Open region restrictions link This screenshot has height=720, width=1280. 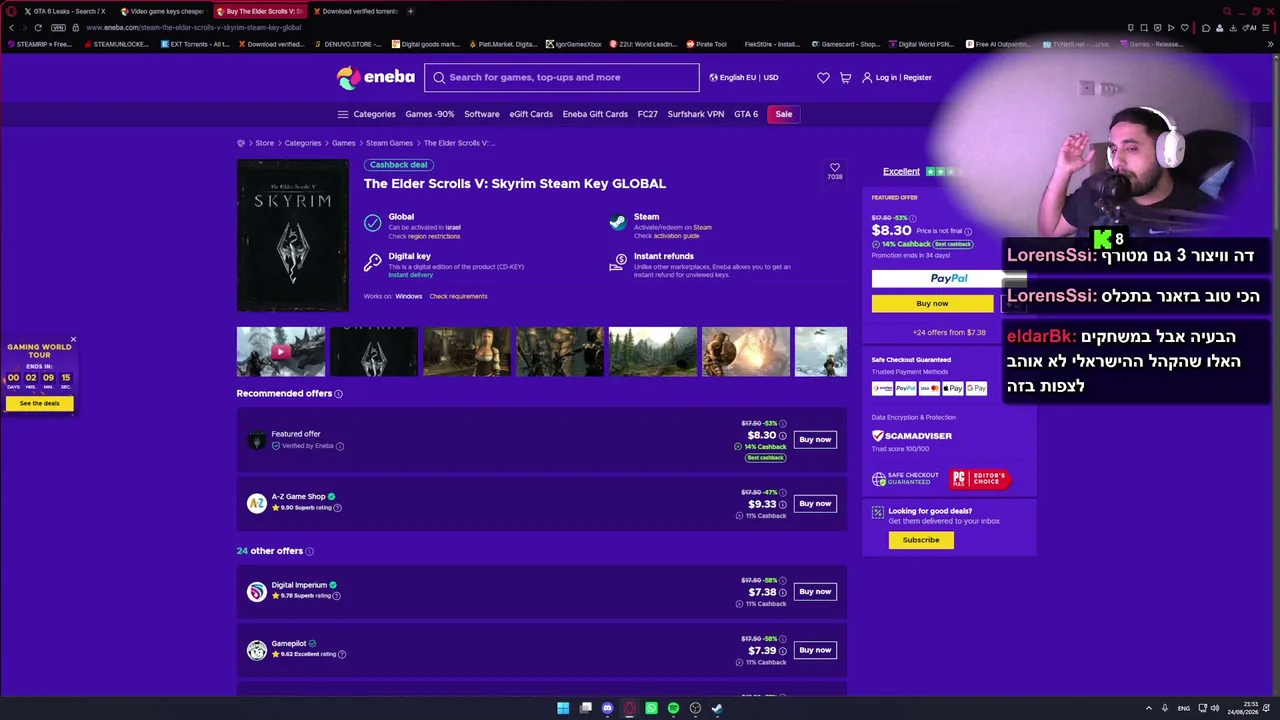pos(434,236)
